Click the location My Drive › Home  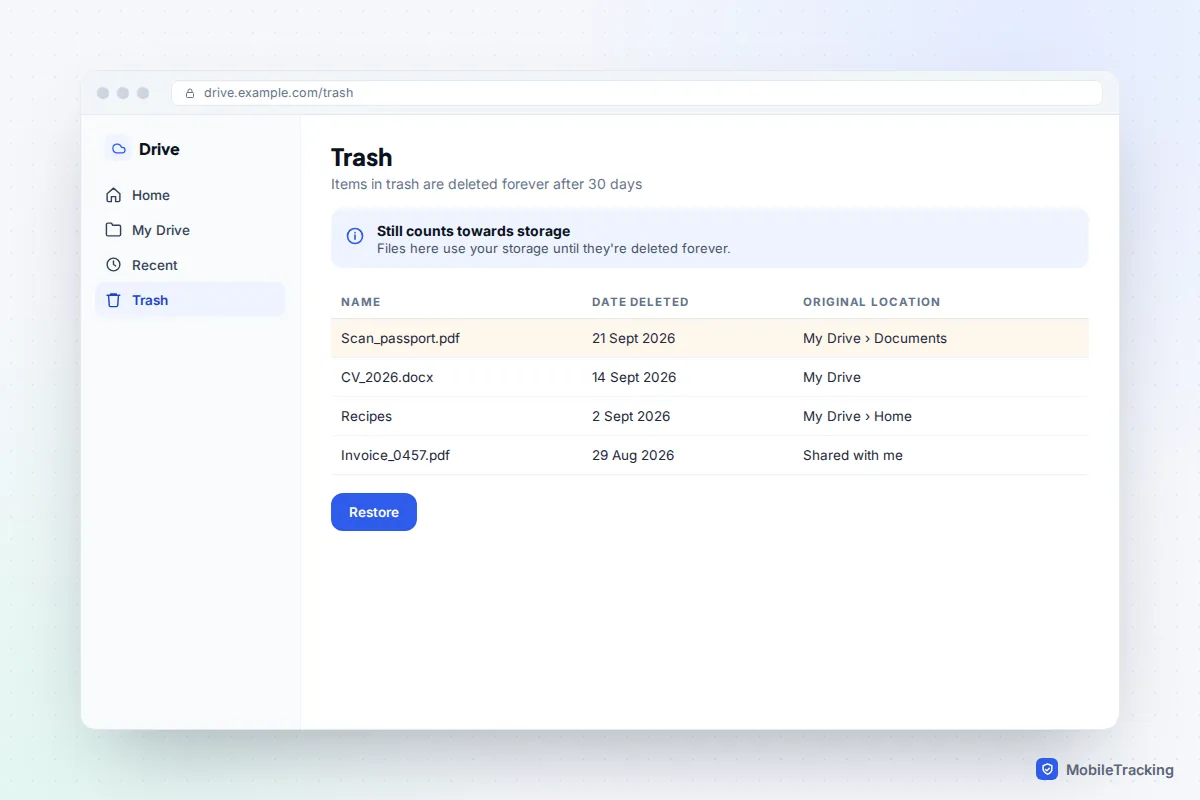point(857,416)
